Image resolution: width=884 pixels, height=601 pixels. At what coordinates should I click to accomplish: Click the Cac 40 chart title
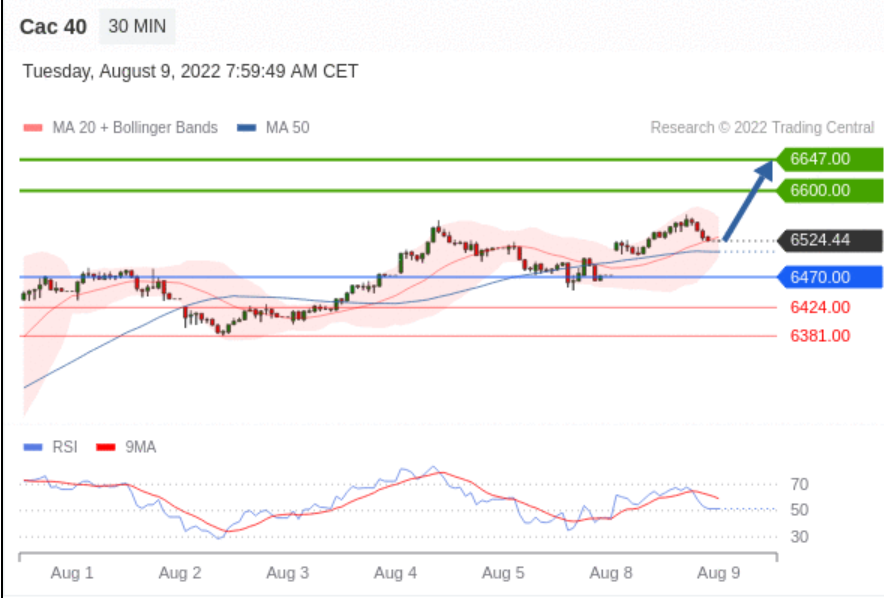point(53,26)
